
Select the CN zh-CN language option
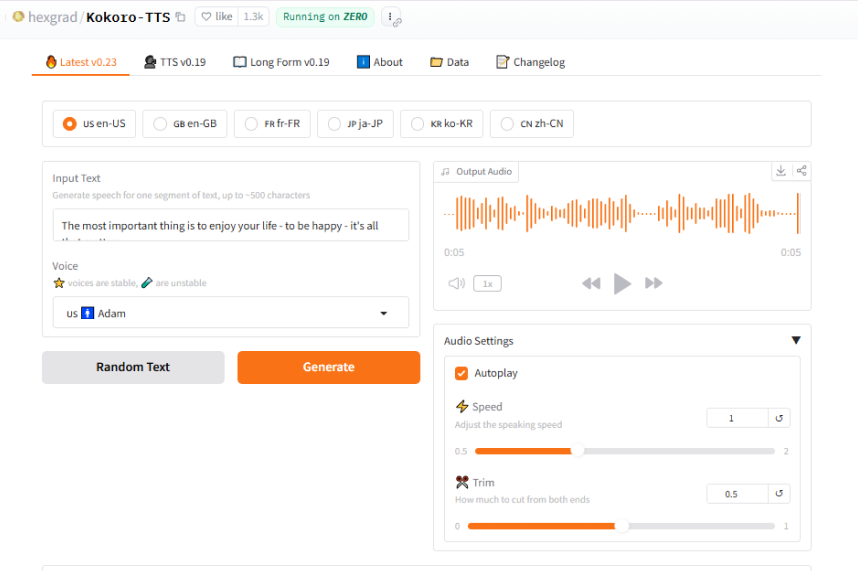[532, 124]
